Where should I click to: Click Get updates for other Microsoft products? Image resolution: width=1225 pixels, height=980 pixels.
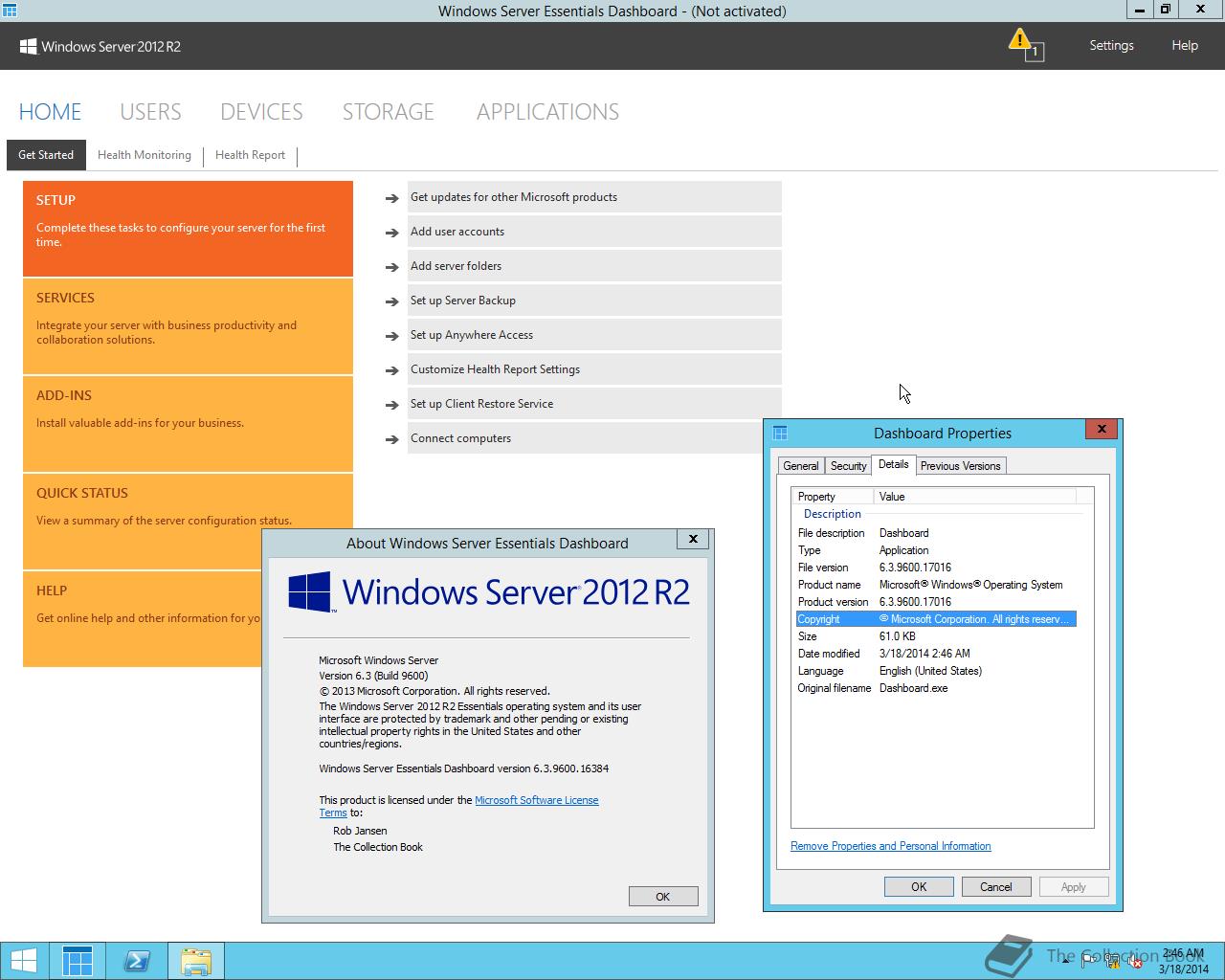point(594,197)
